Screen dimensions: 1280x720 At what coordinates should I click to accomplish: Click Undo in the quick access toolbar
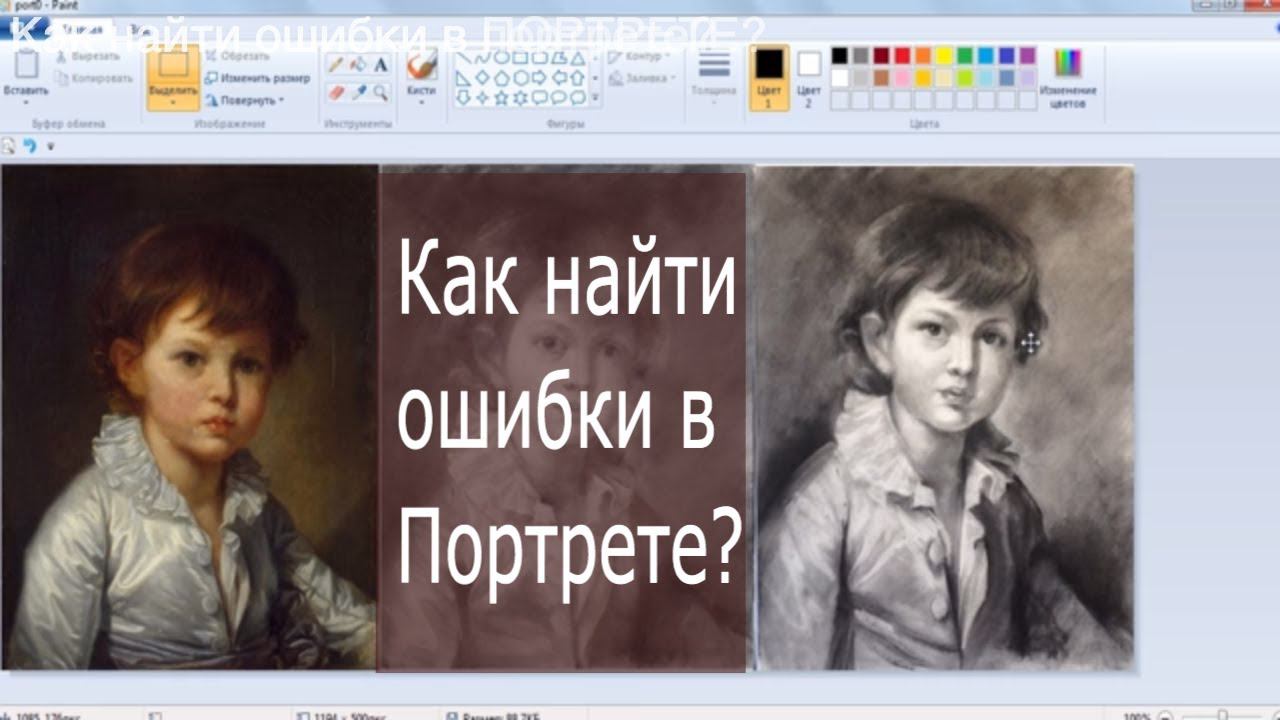coord(29,146)
